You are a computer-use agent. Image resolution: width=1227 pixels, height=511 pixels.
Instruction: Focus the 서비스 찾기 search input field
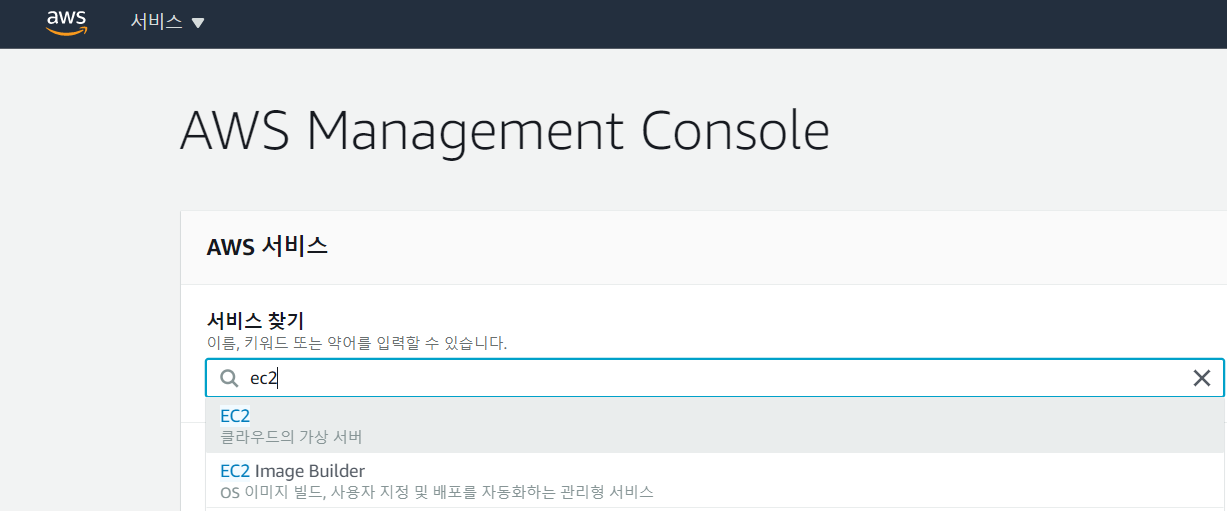point(700,378)
